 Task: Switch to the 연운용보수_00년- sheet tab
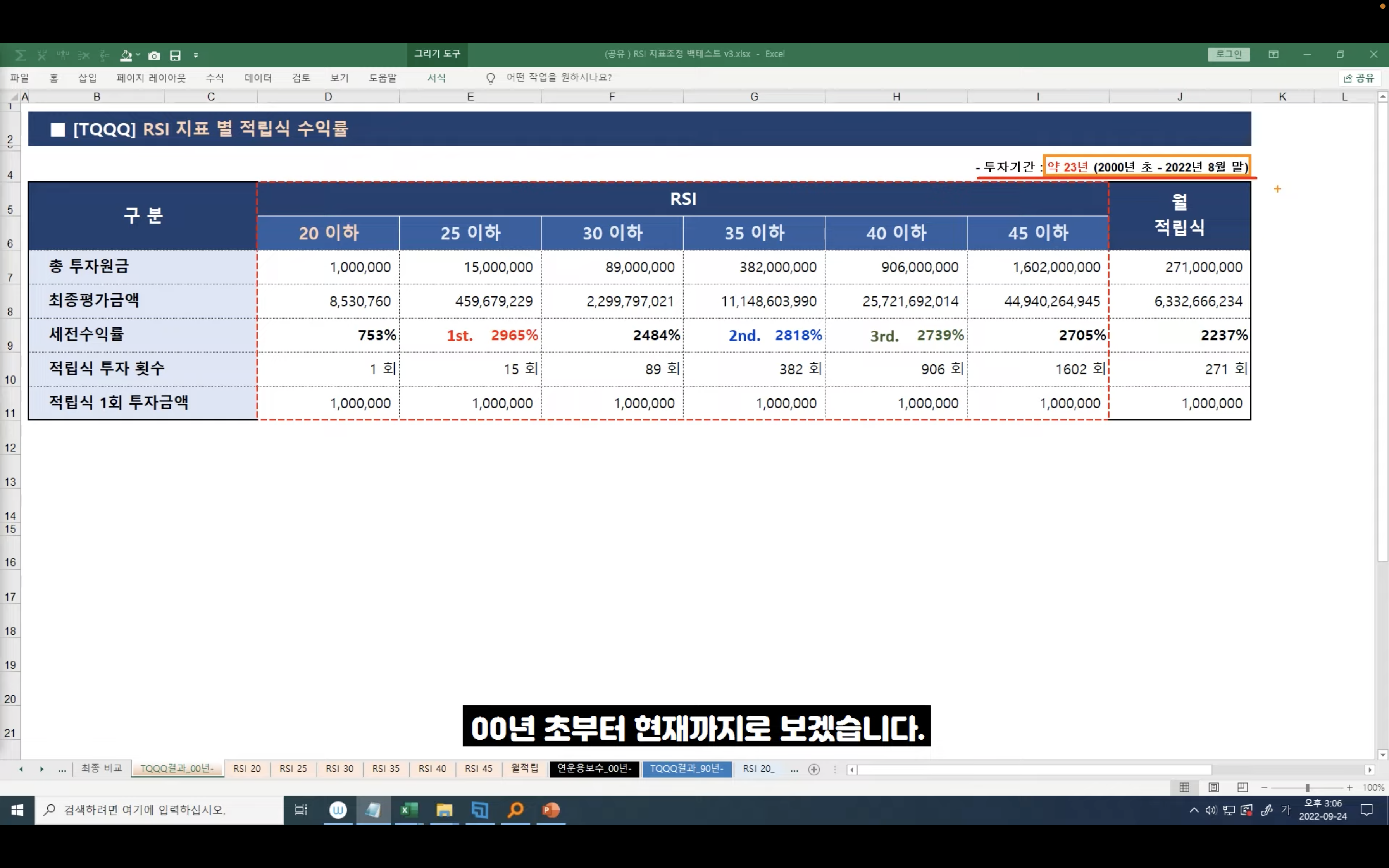(x=595, y=768)
